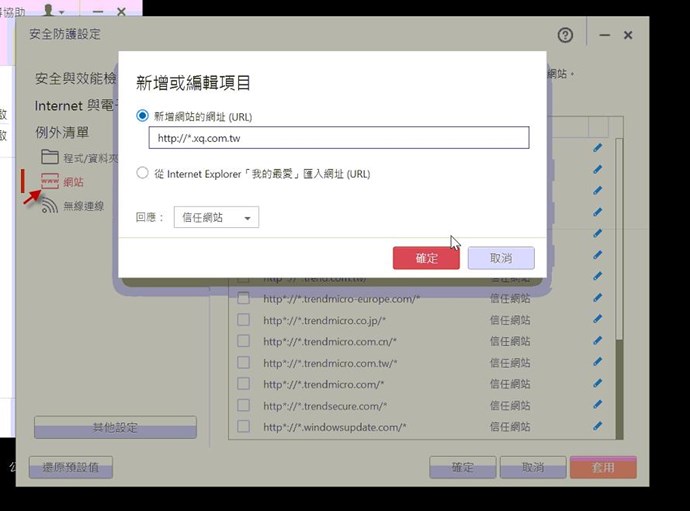
Task: Click the 其他設定 button
Action: point(115,427)
